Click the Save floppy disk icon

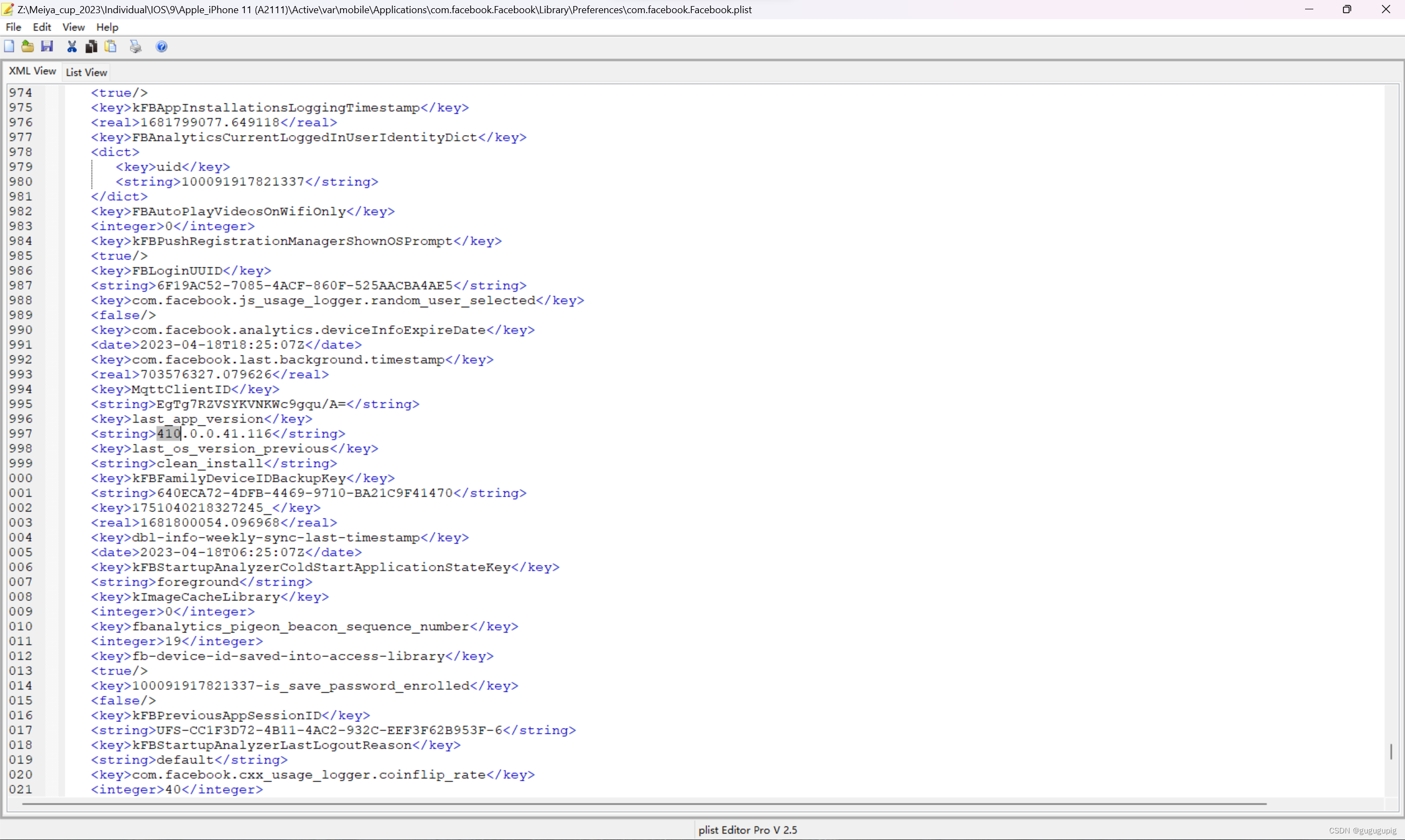[x=47, y=47]
